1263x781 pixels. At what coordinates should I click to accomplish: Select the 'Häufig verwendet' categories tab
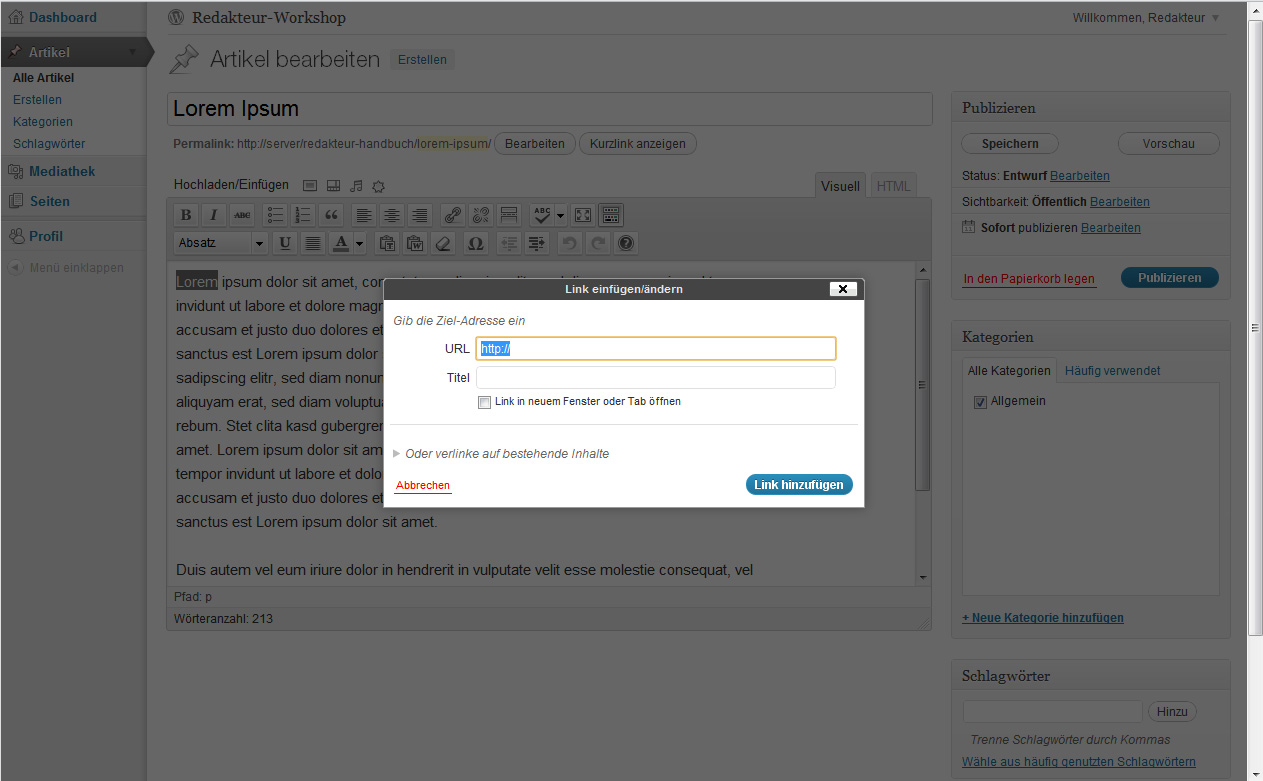pos(1112,370)
